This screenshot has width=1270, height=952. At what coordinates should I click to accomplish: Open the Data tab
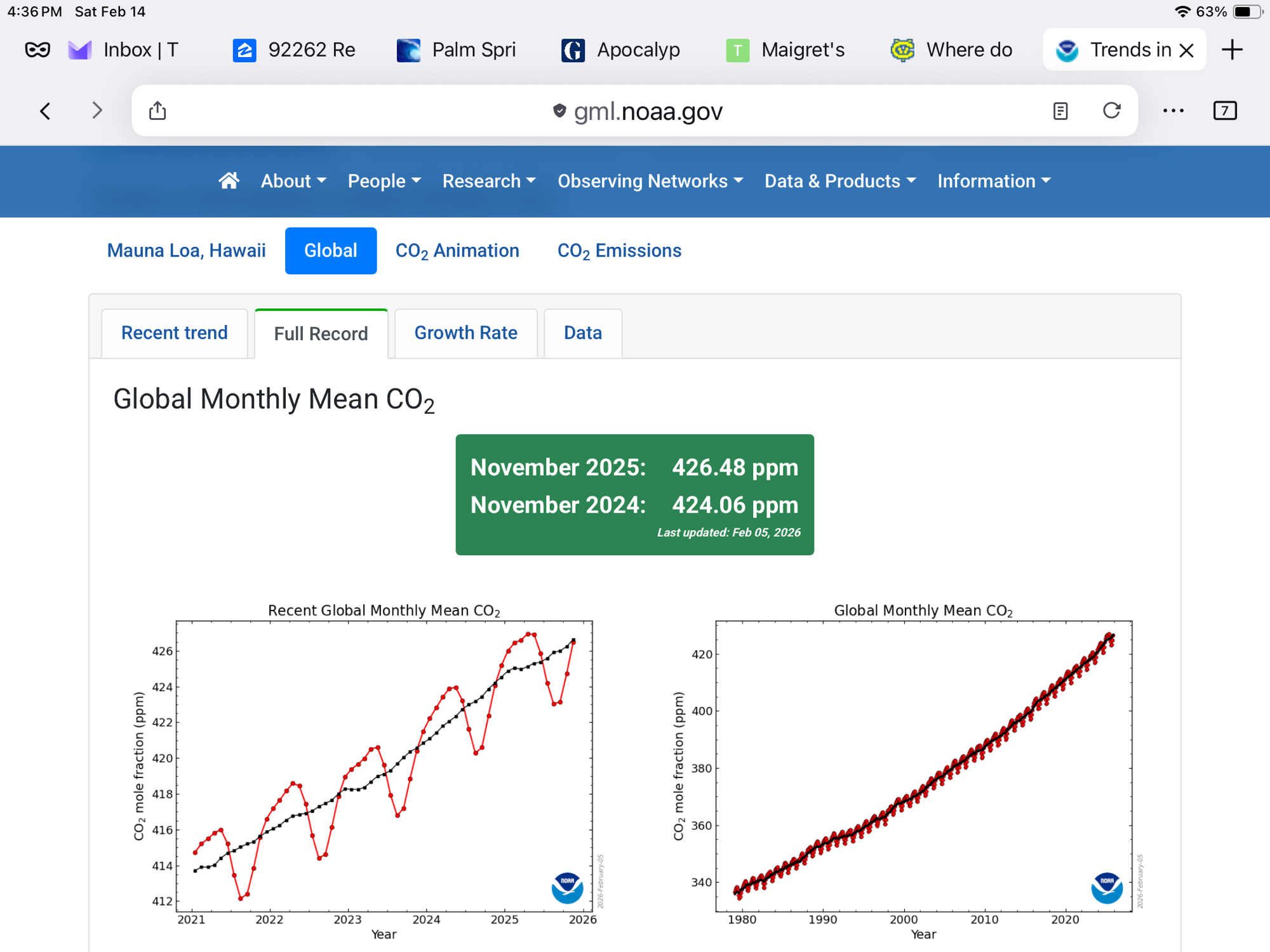[582, 333]
